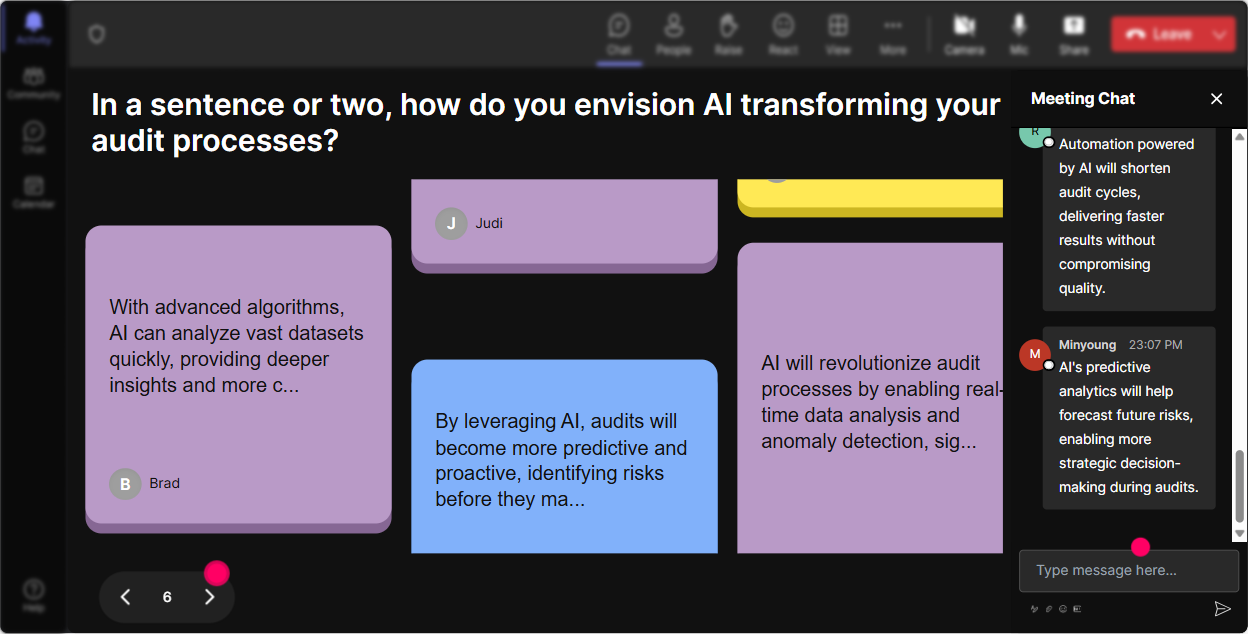
Task: Open the More options menu
Action: (x=893, y=34)
